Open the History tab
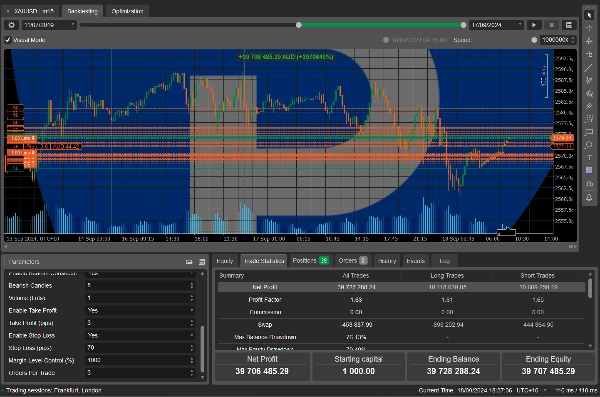Screen dimensions: 600x397 [387, 261]
